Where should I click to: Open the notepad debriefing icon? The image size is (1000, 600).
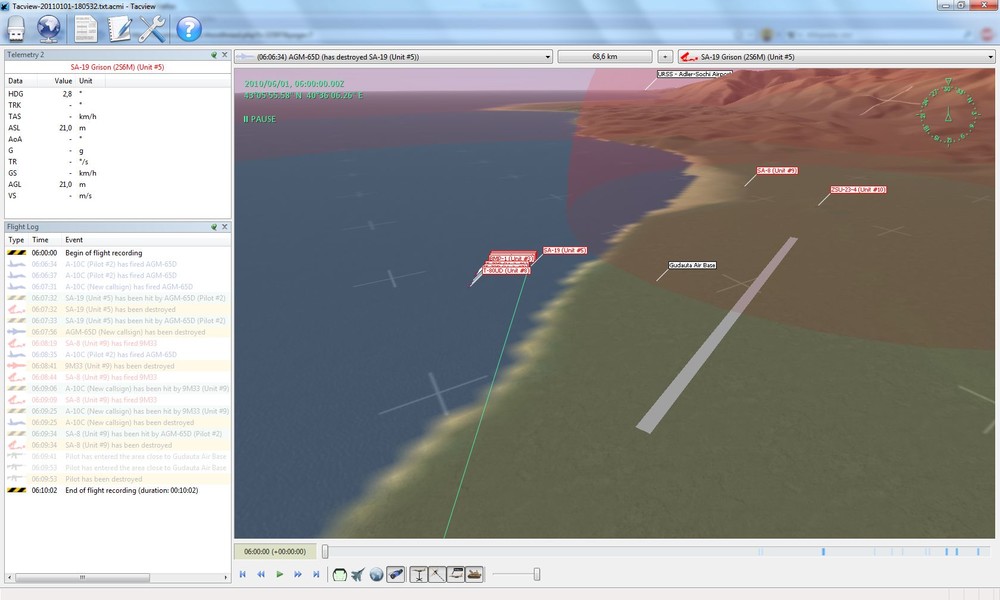[119, 29]
